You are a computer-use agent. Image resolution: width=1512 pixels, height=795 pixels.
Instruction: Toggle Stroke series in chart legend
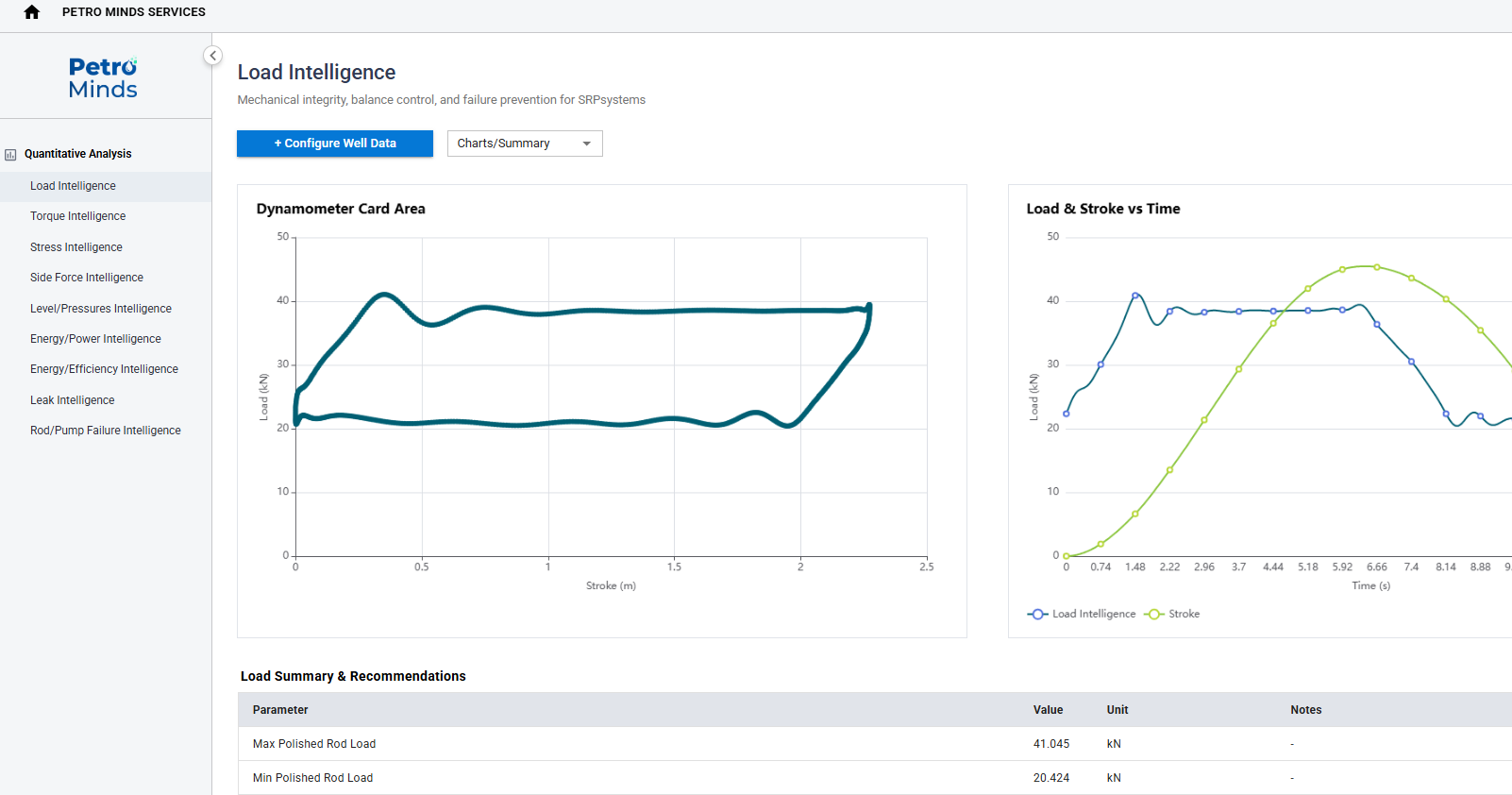point(1172,614)
